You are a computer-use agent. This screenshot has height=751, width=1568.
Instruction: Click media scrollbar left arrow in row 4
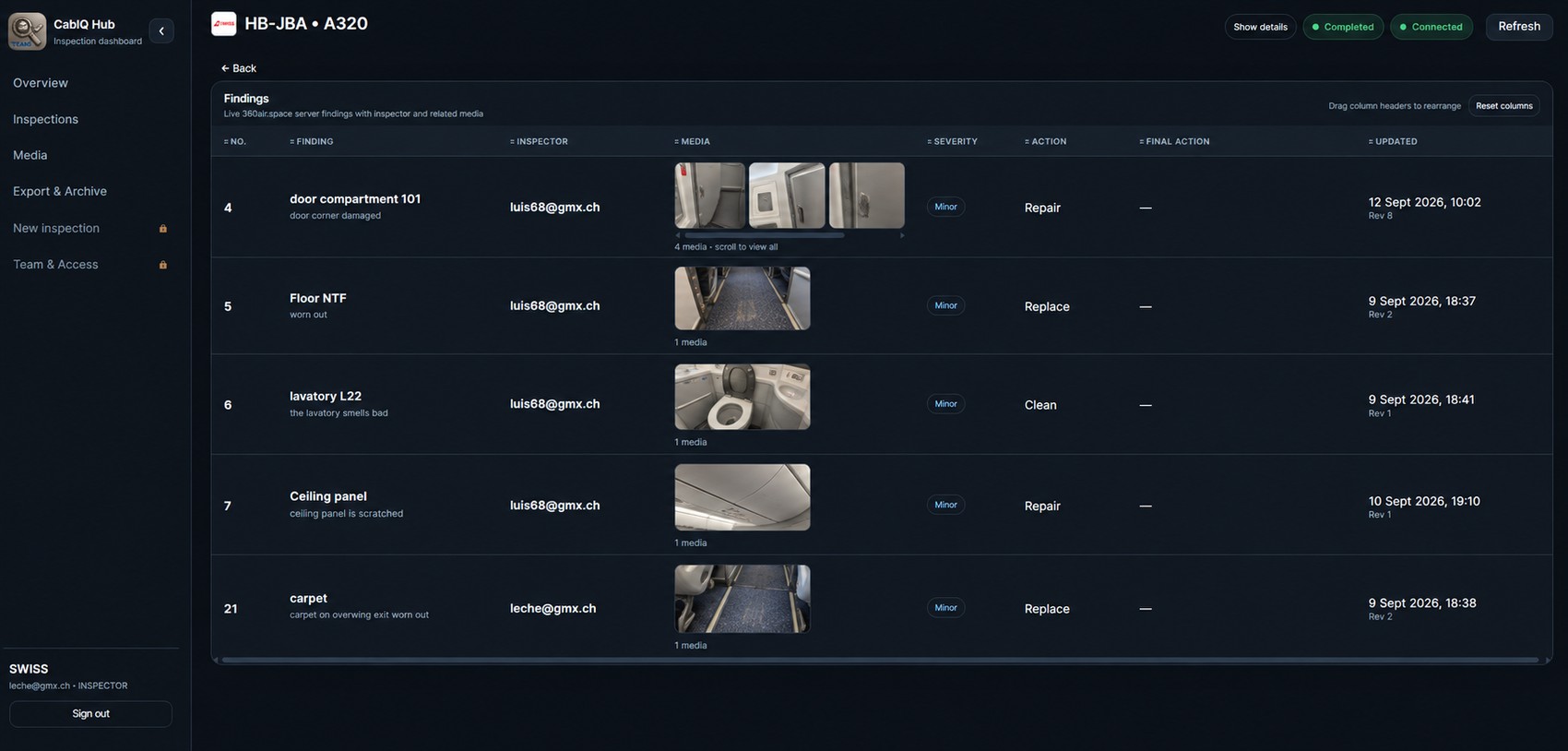(x=678, y=235)
